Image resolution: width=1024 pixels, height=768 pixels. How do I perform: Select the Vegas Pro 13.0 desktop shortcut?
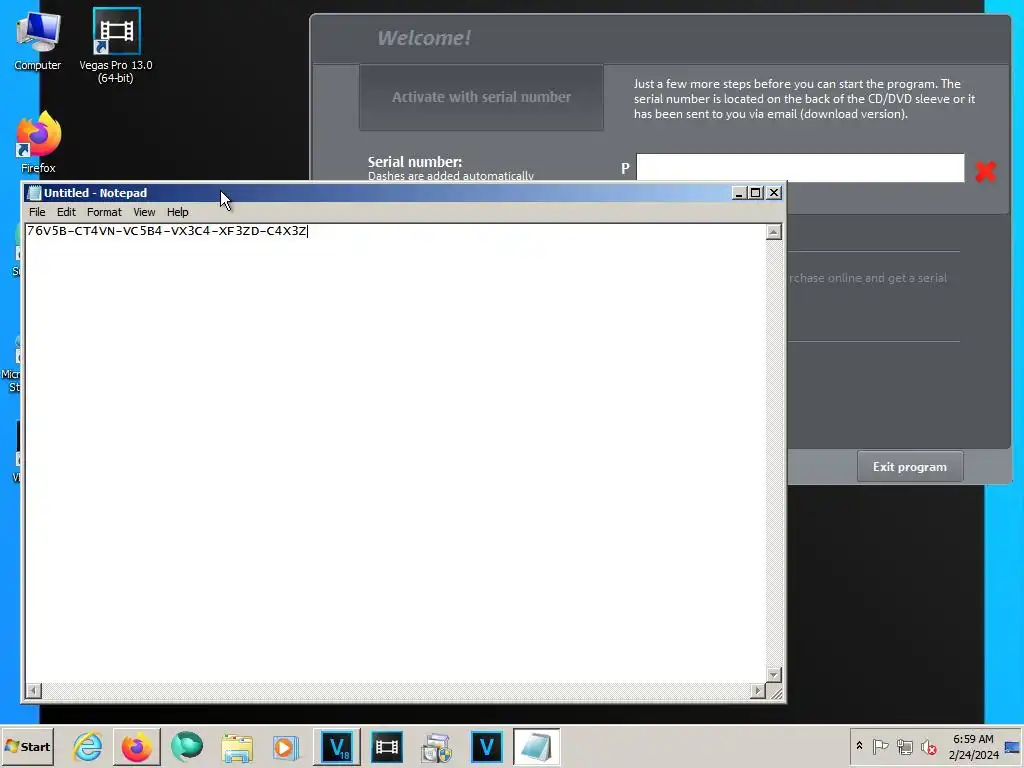[116, 46]
